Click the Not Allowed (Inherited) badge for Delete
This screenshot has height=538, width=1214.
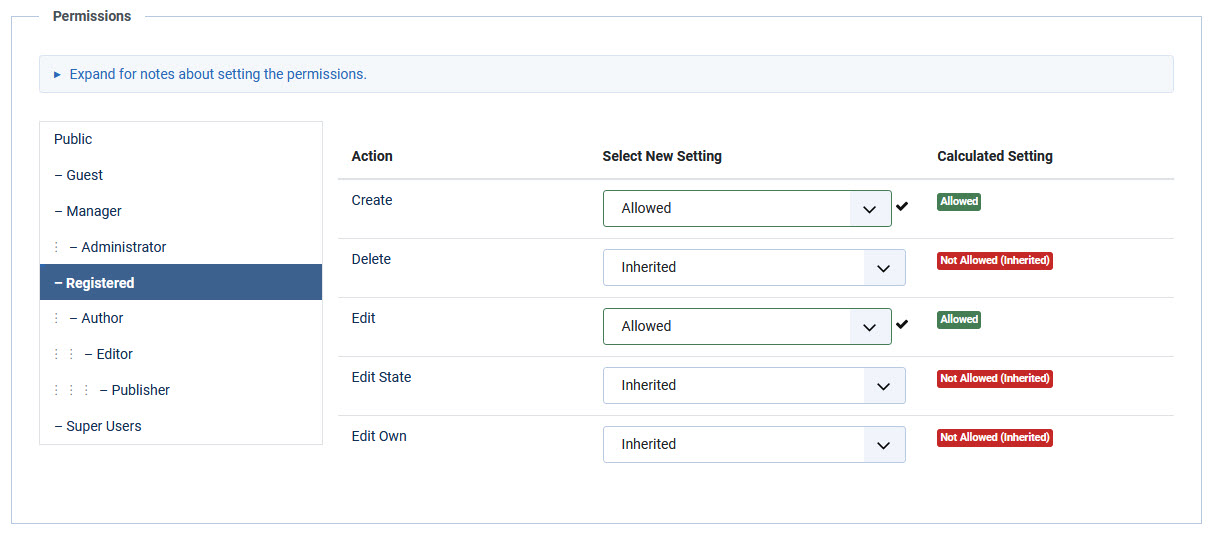(994, 261)
